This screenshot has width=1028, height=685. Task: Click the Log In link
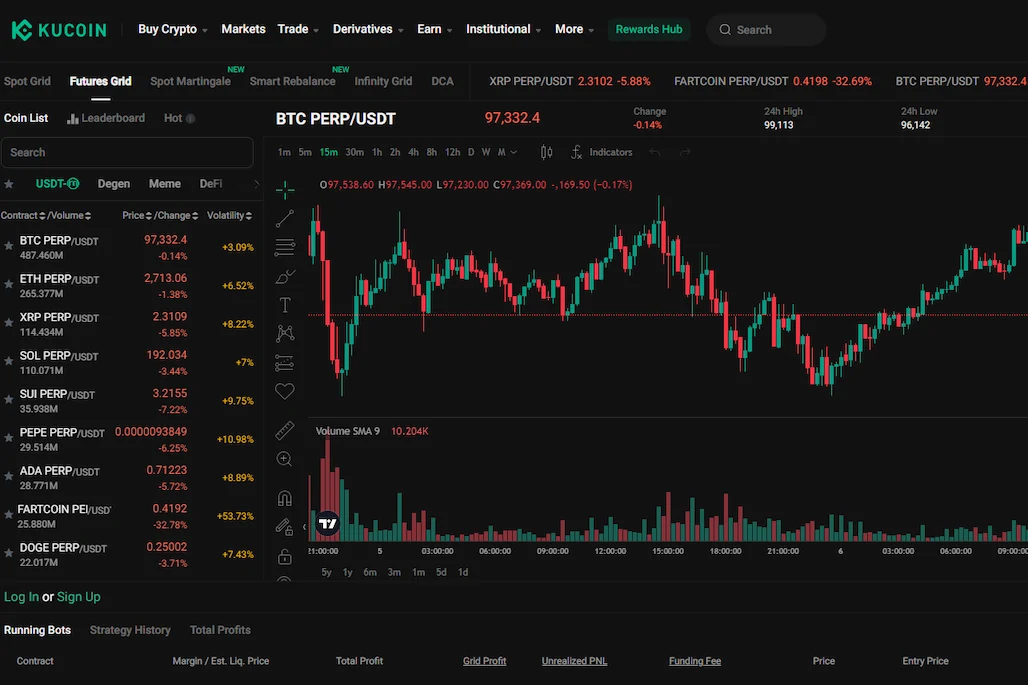(21, 597)
